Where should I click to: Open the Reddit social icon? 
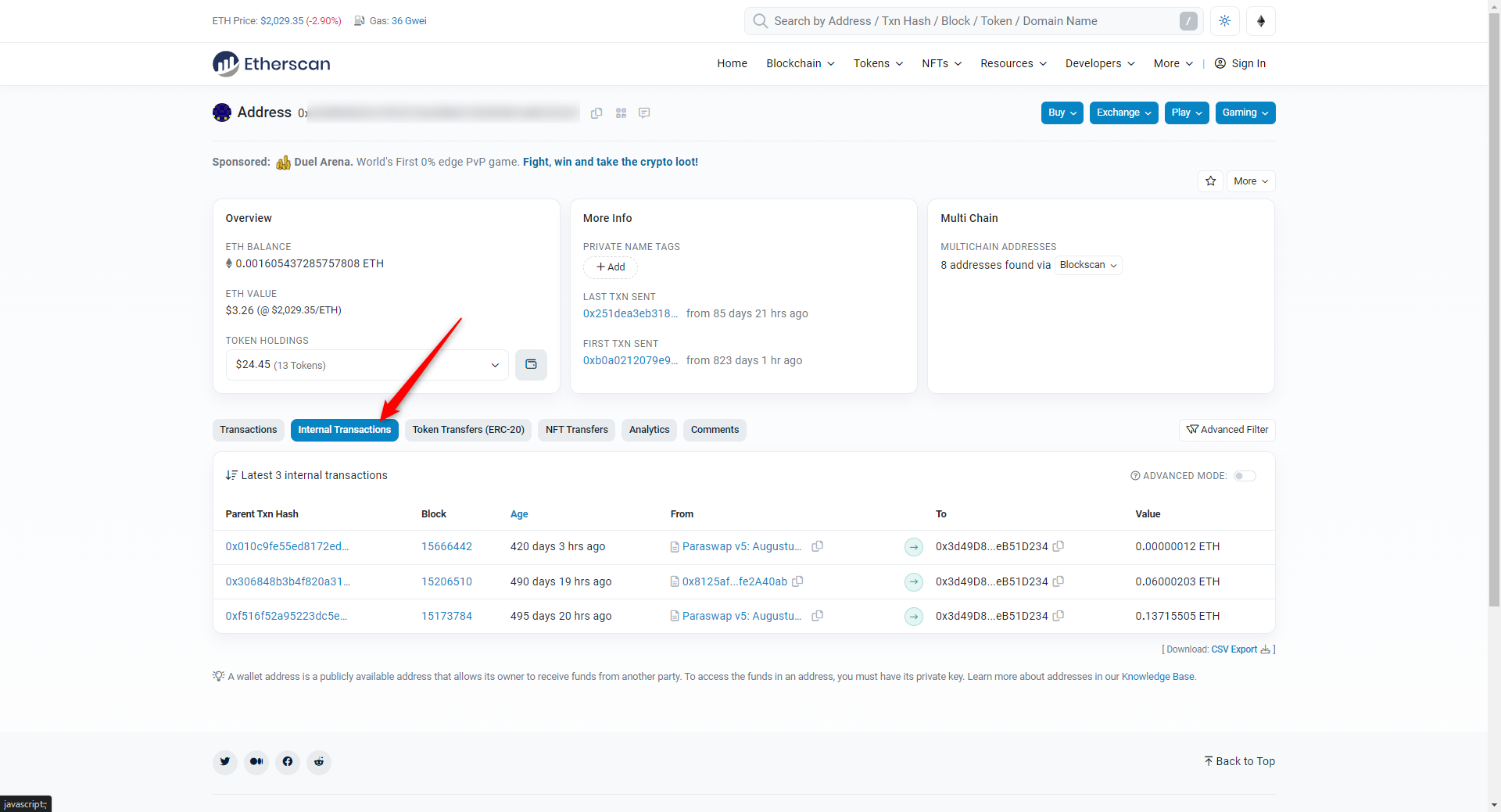tap(319, 762)
